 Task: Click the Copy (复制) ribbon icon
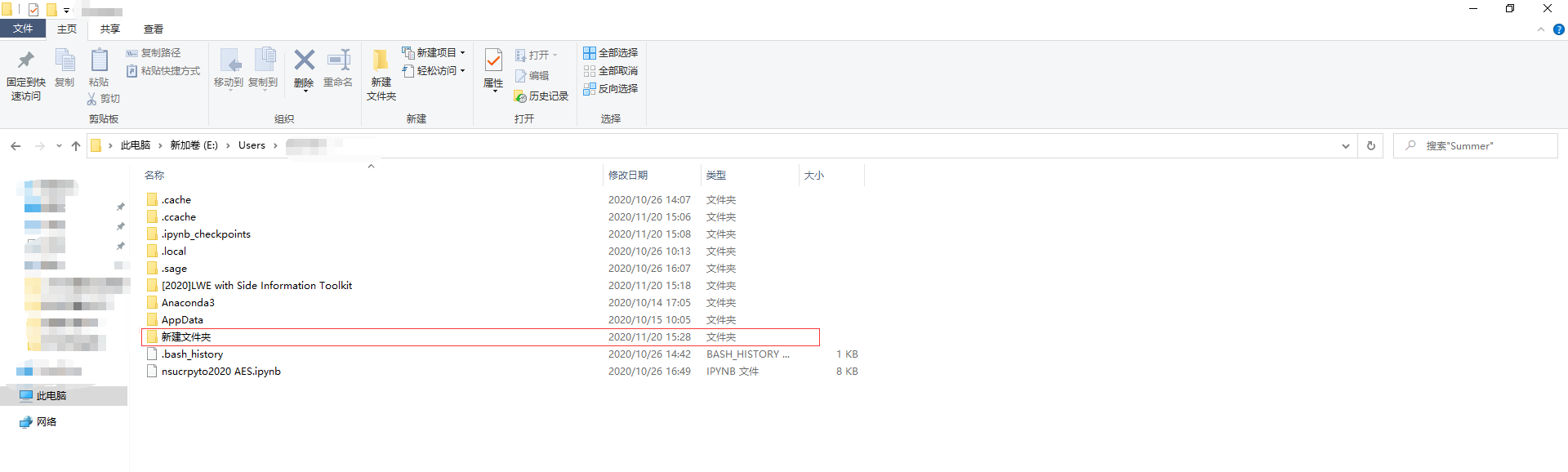65,60
